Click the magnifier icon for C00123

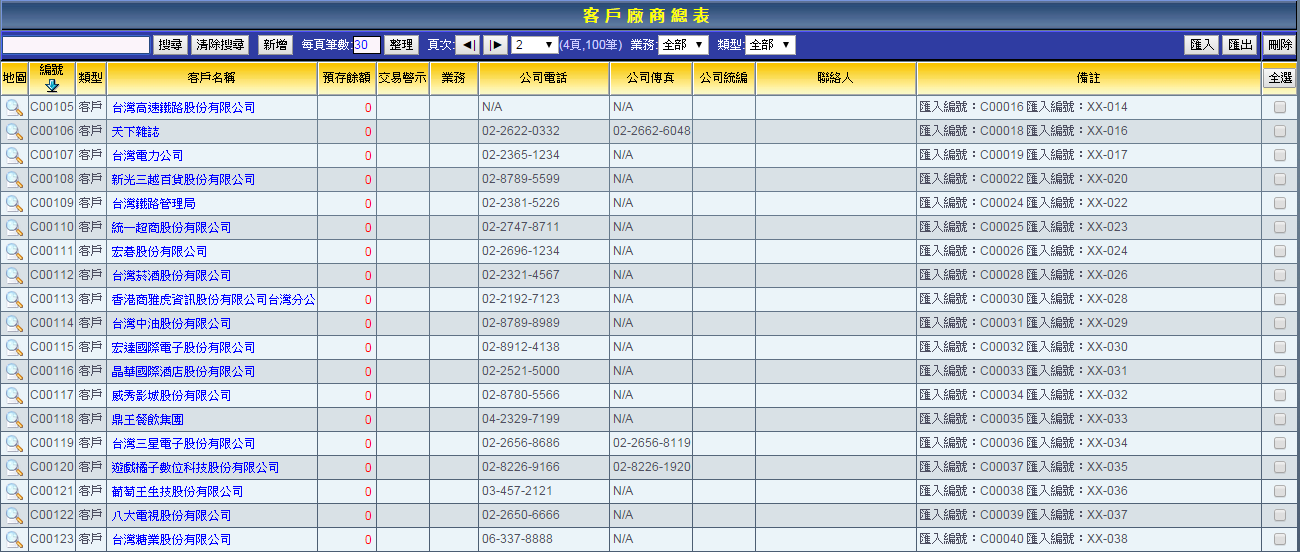point(14,539)
